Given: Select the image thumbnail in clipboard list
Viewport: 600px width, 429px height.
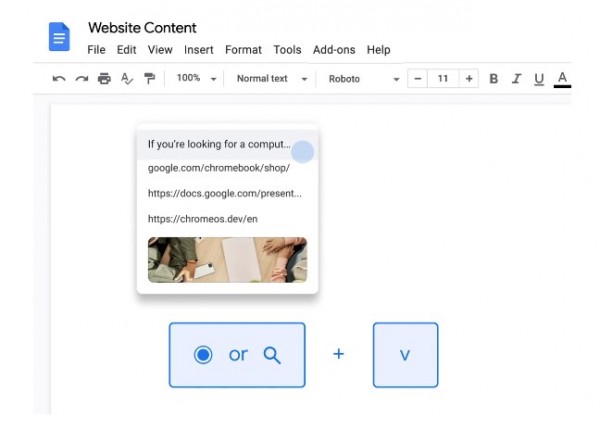Looking at the screenshot, I should click(227, 259).
